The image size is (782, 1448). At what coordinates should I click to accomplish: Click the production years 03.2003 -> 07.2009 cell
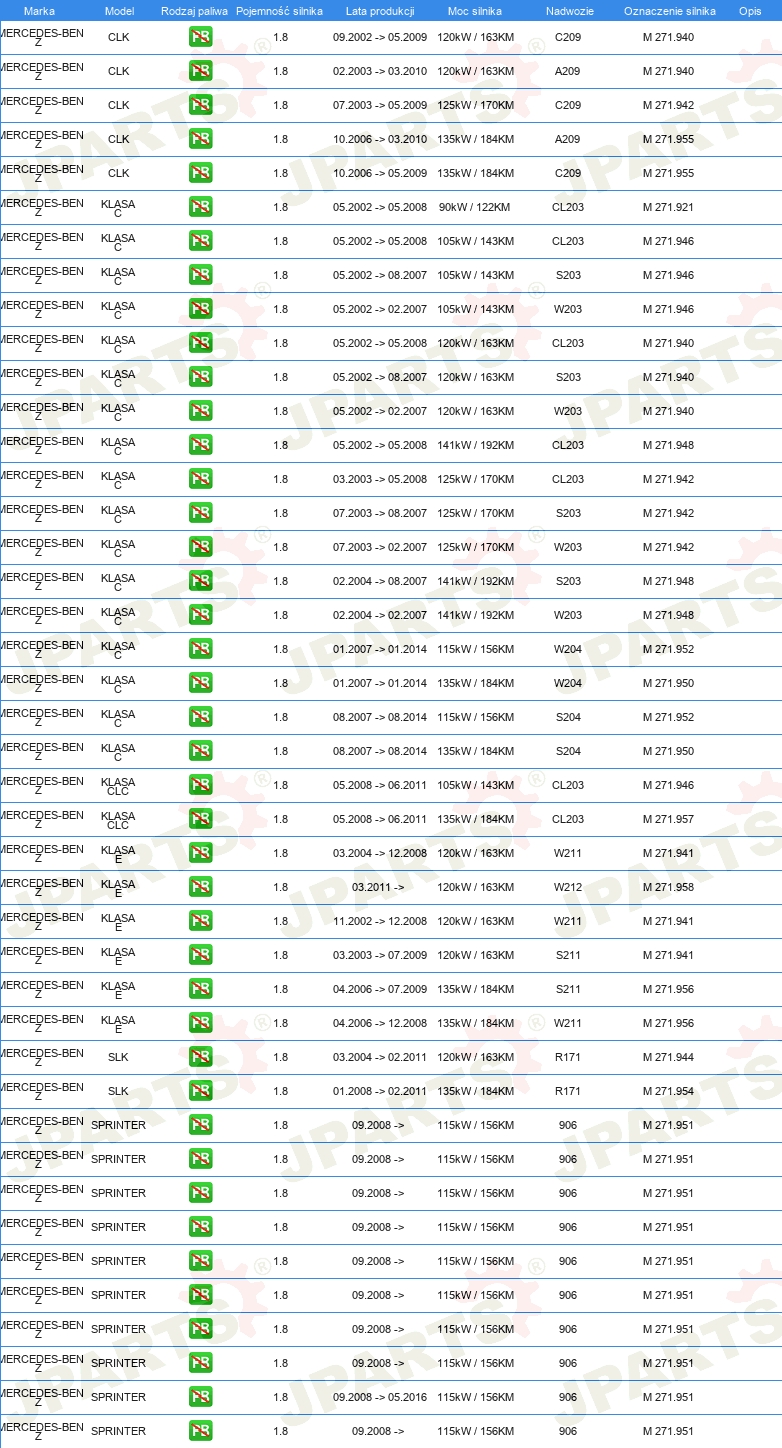[380, 955]
